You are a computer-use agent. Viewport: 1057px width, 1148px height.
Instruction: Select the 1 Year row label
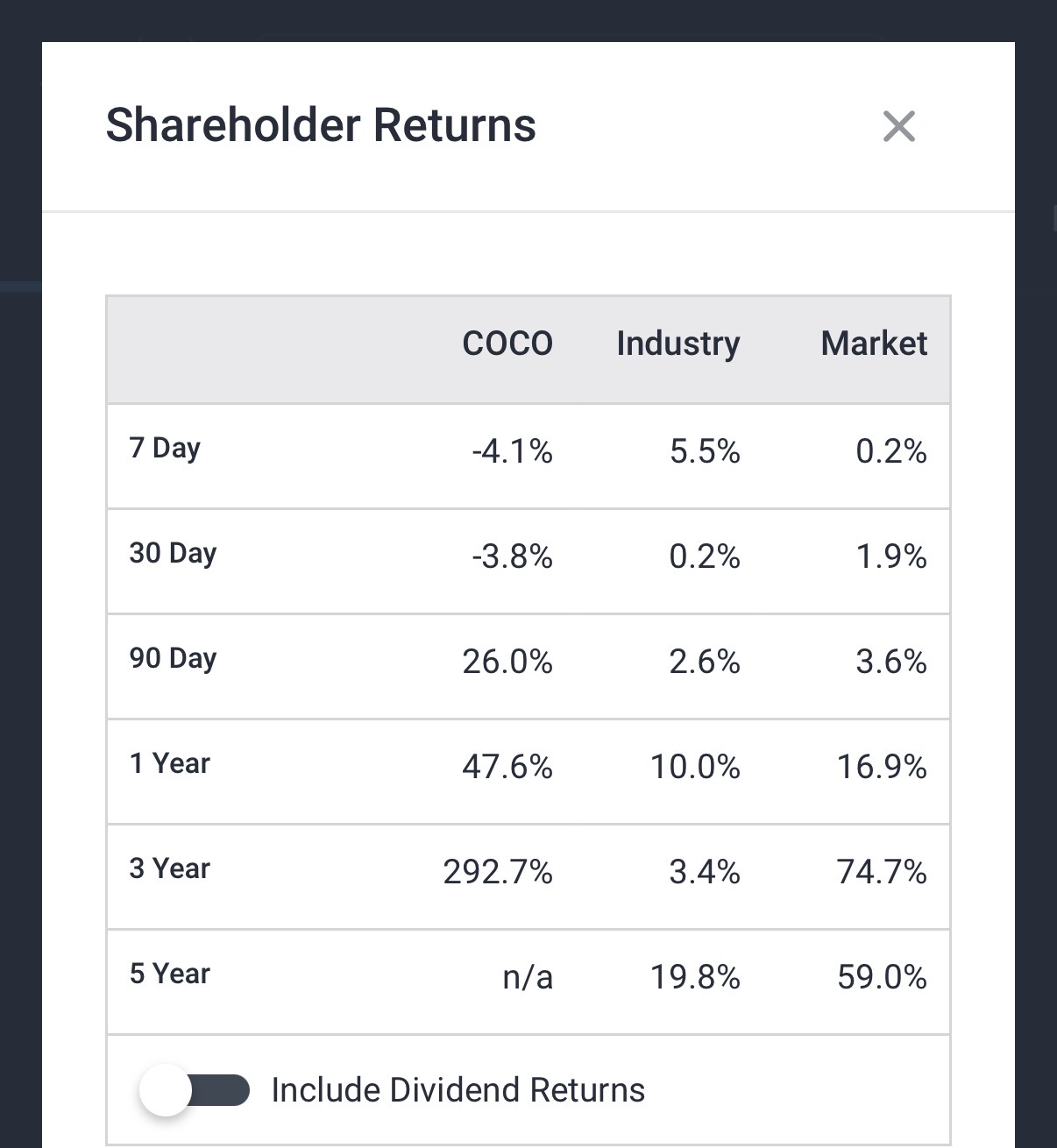pyautogui.click(x=170, y=763)
